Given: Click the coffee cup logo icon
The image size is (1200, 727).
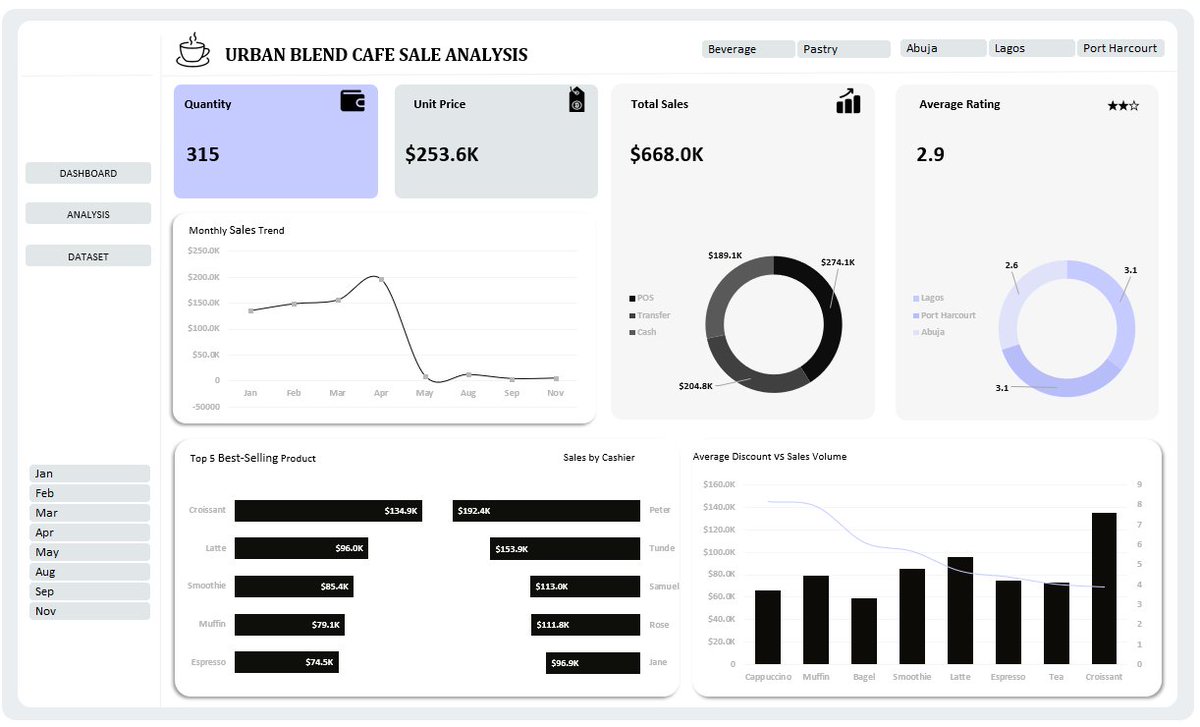Looking at the screenshot, I should (193, 48).
